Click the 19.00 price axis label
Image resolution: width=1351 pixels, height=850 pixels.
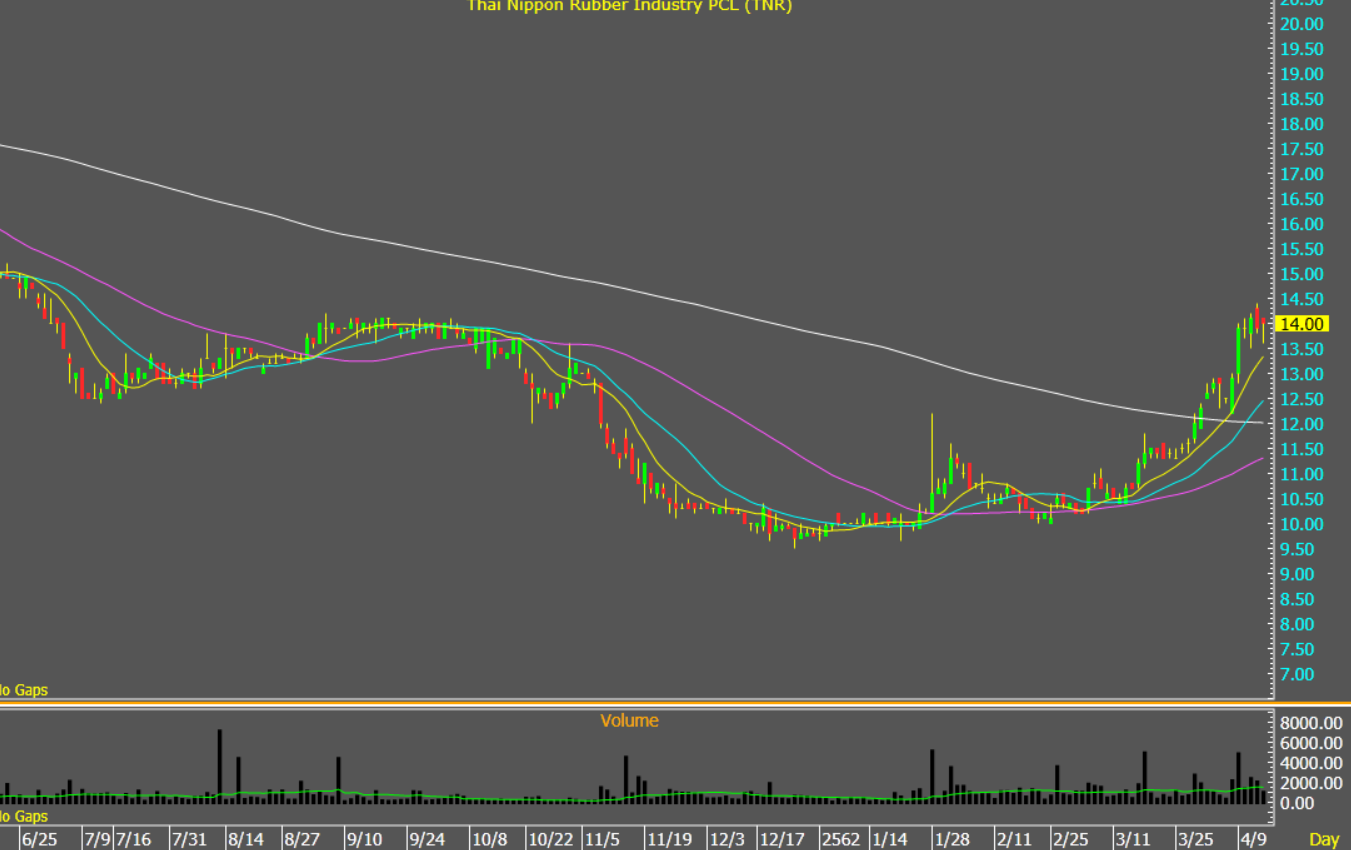pos(1303,74)
